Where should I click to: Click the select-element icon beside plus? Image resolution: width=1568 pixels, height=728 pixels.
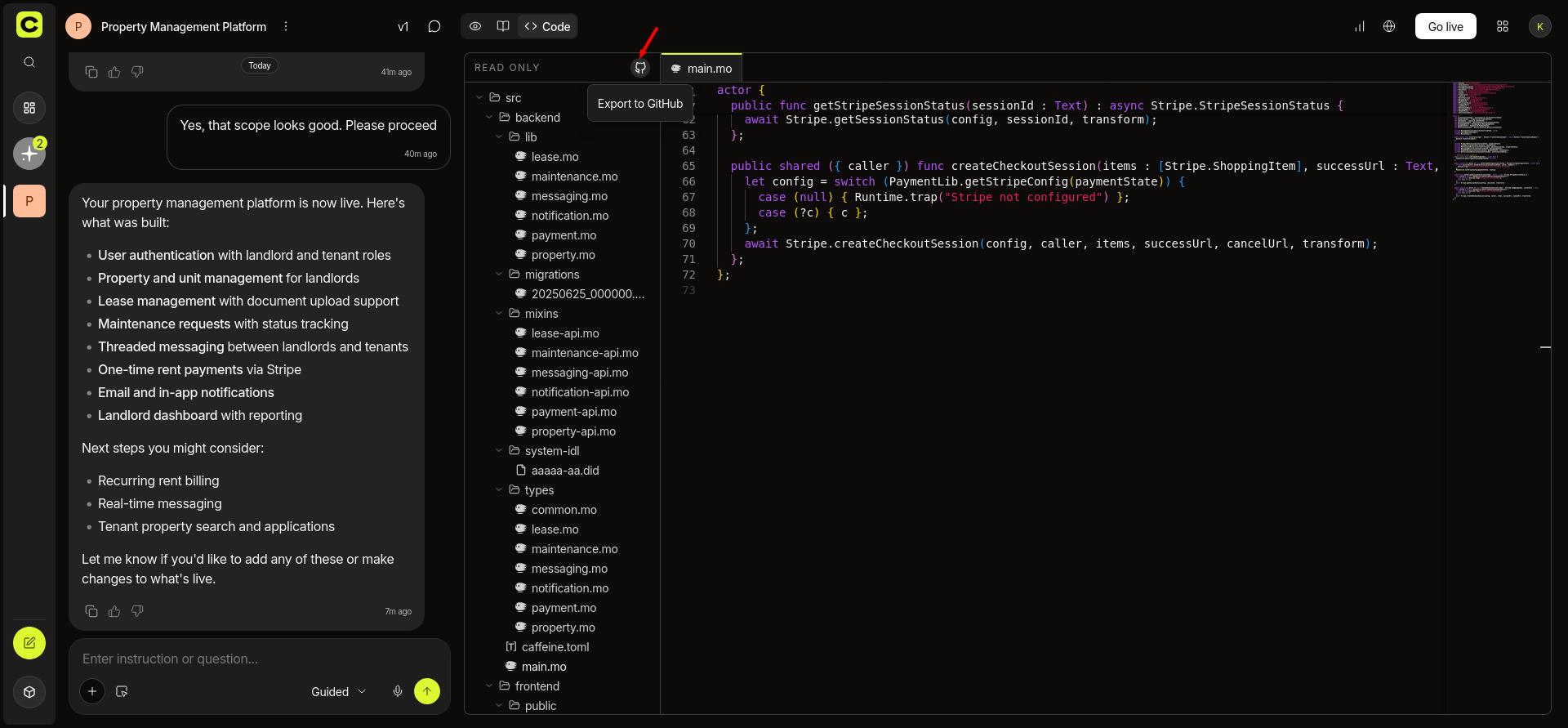tap(122, 691)
